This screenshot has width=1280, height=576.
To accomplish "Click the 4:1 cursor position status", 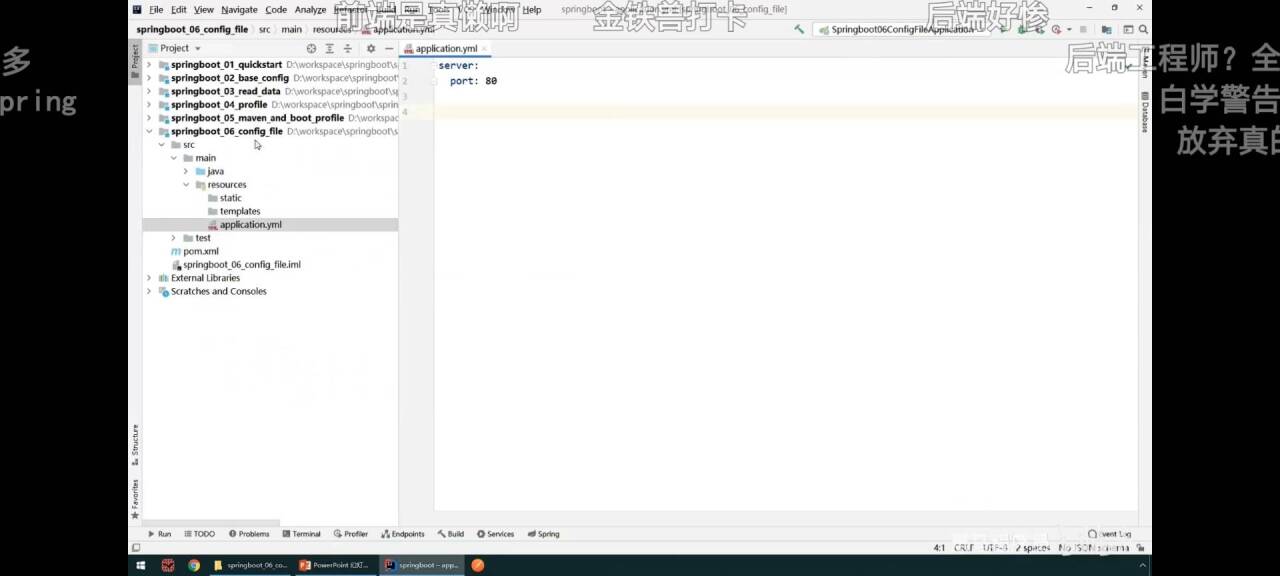I will tap(939, 548).
